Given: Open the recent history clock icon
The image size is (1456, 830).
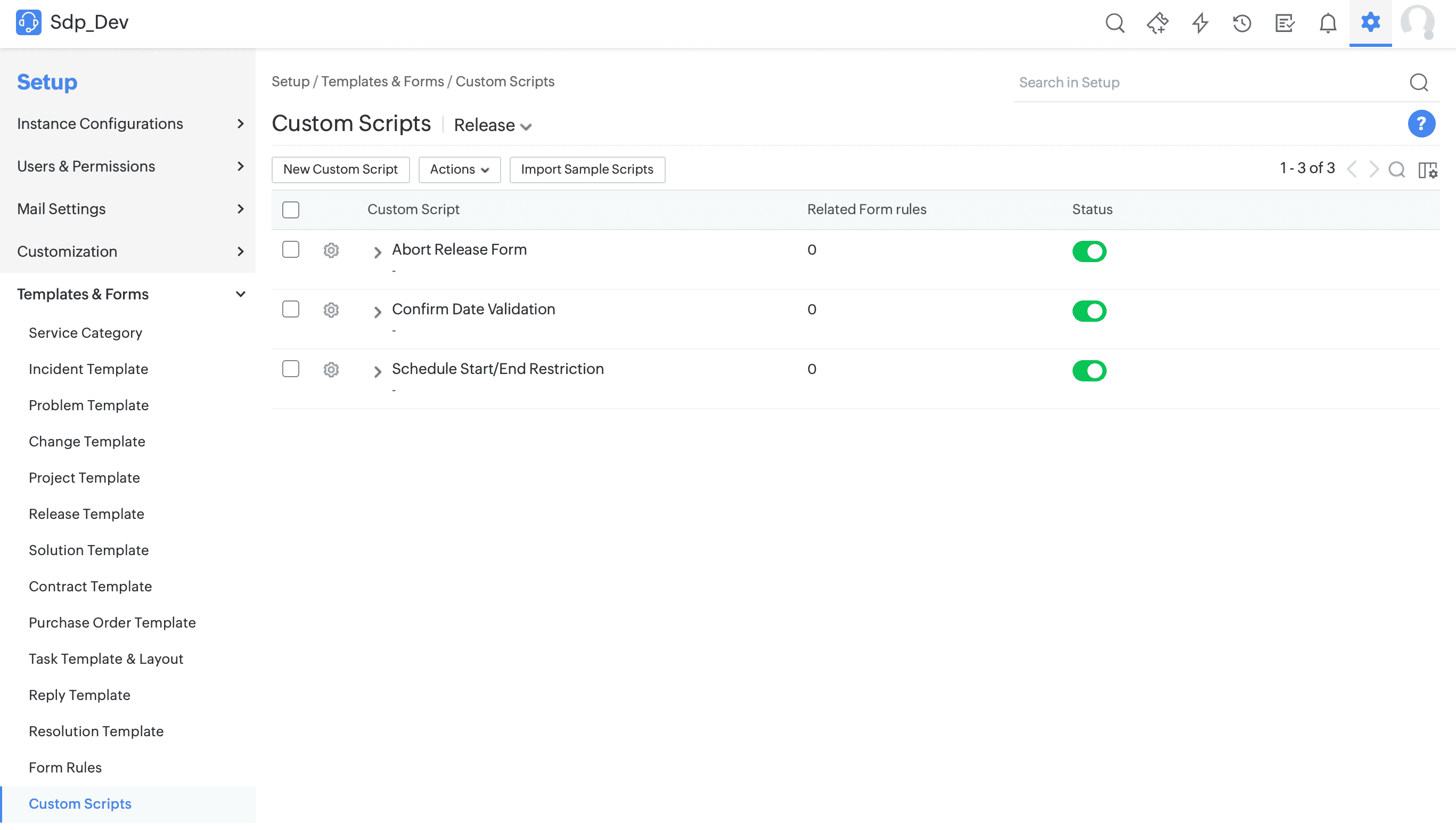Looking at the screenshot, I should pyautogui.click(x=1242, y=23).
